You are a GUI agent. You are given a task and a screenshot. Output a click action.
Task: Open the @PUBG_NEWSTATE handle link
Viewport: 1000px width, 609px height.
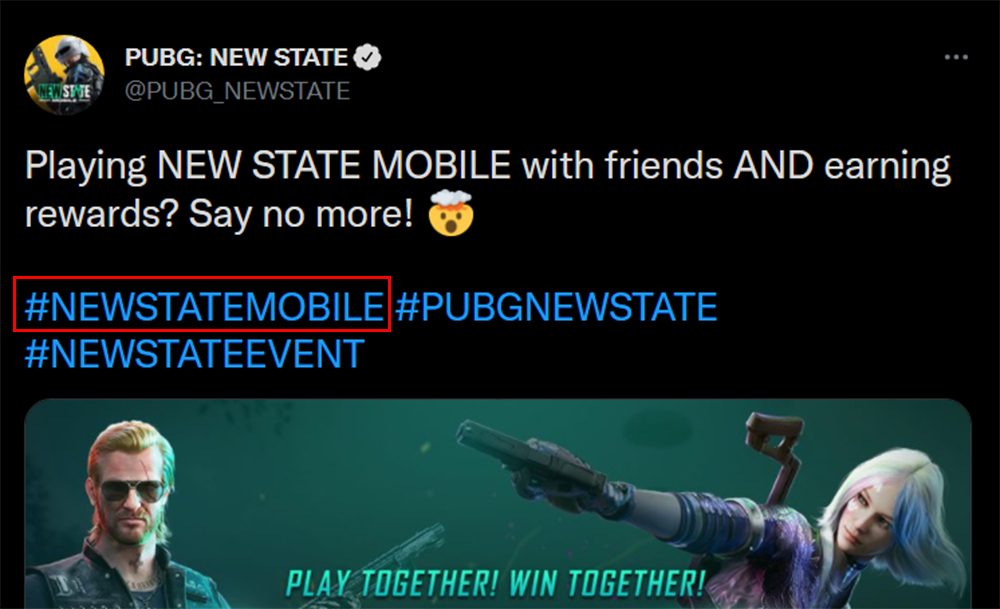click(x=237, y=91)
